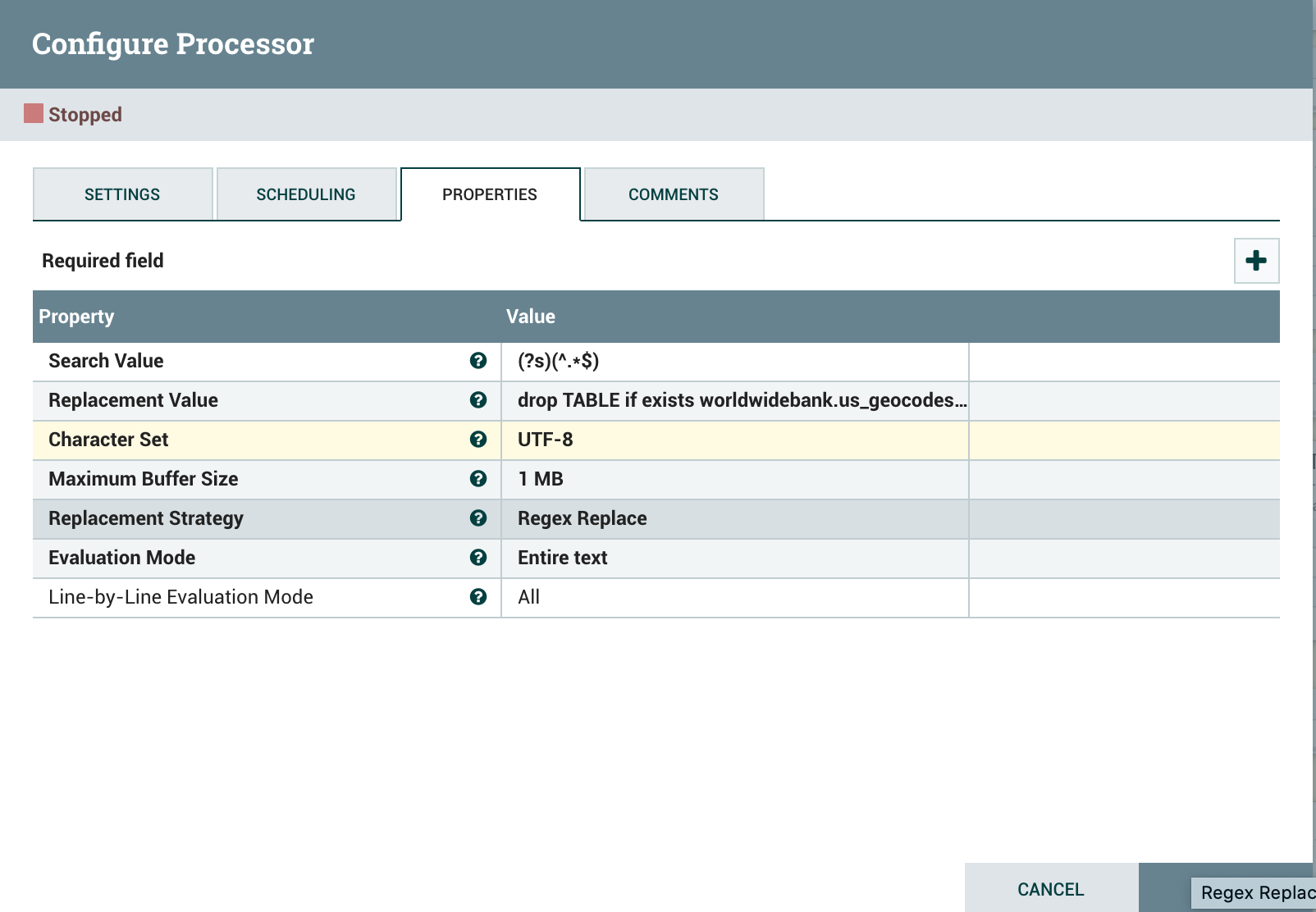Click help for Line-by-Line Evaluation Mode
Viewport: 1316px width, 912px height.
point(478,597)
